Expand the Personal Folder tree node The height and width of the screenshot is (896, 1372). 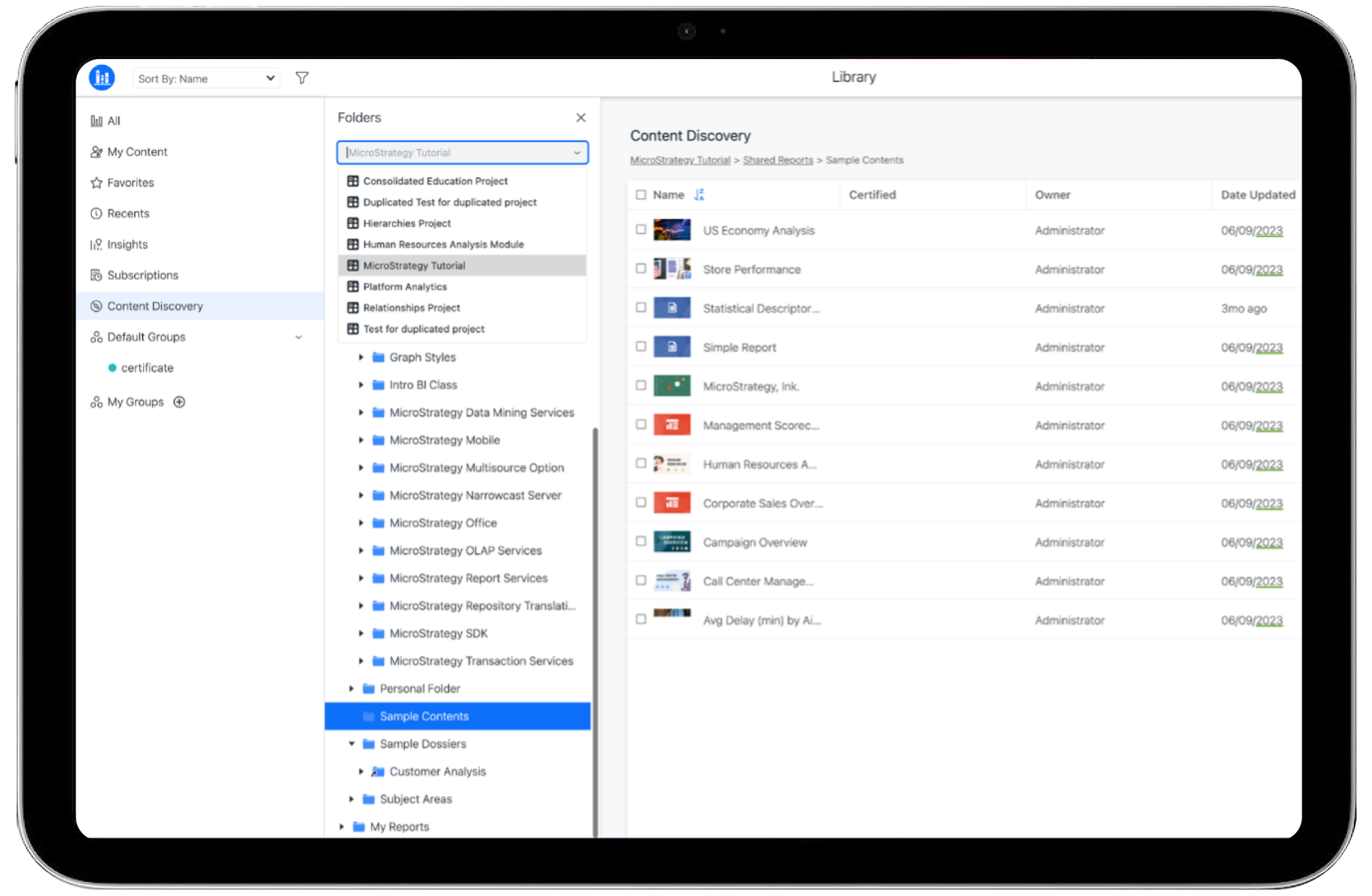(352, 688)
